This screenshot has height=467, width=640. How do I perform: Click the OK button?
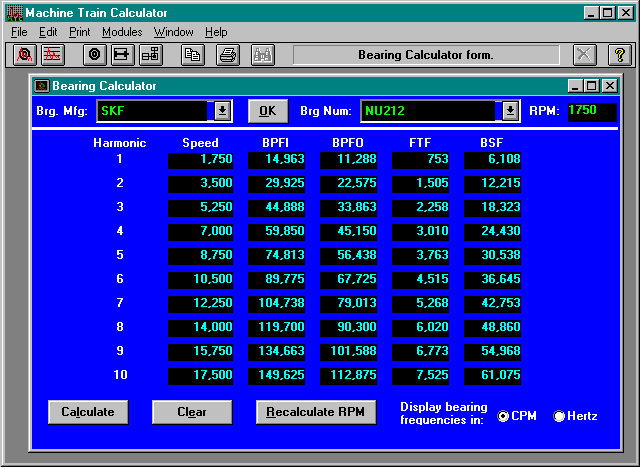268,111
